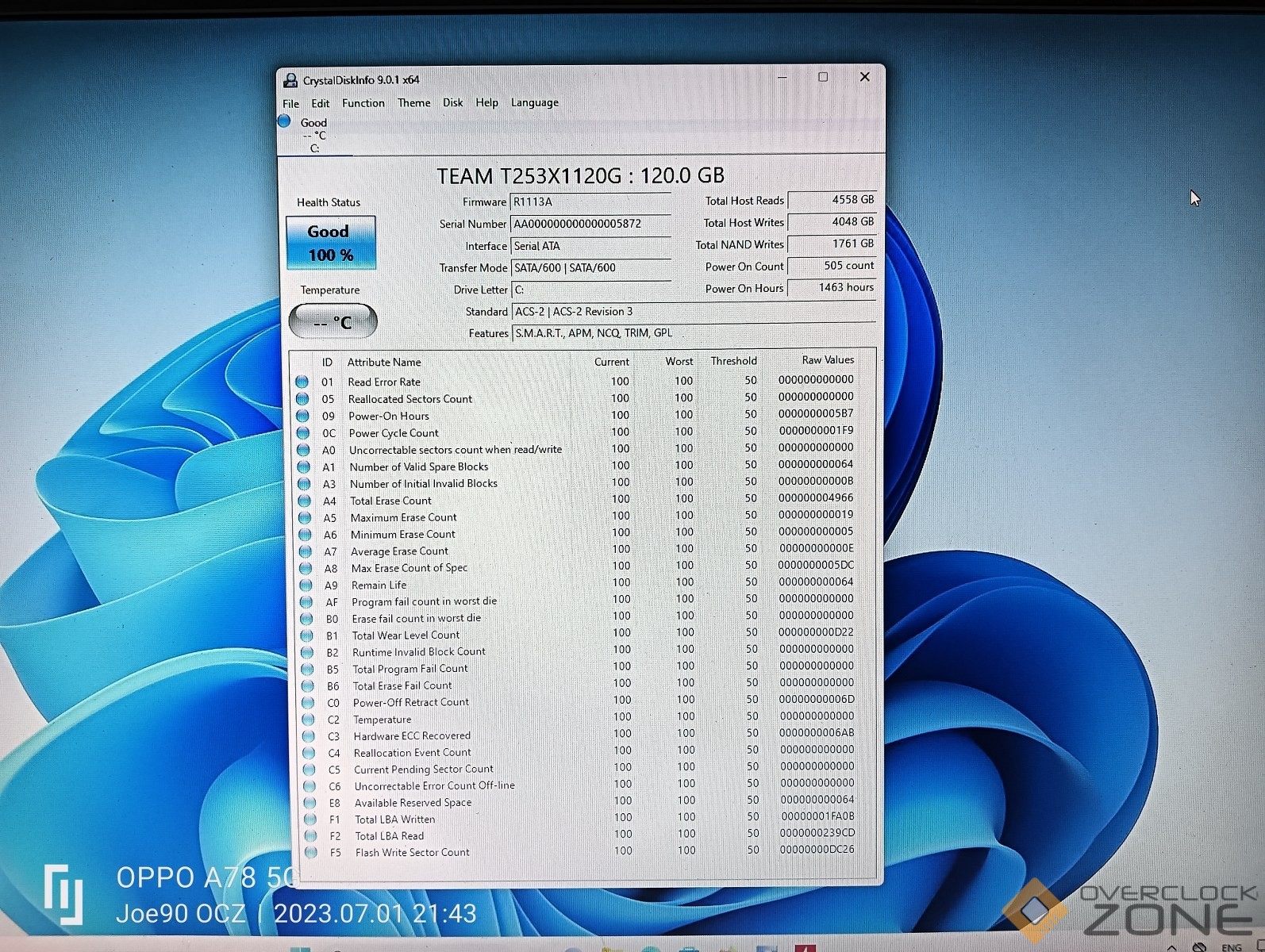Screen dimensions: 1265x952
Task: Click the status icon for Maximum Erase Count
Action: coord(305,517)
